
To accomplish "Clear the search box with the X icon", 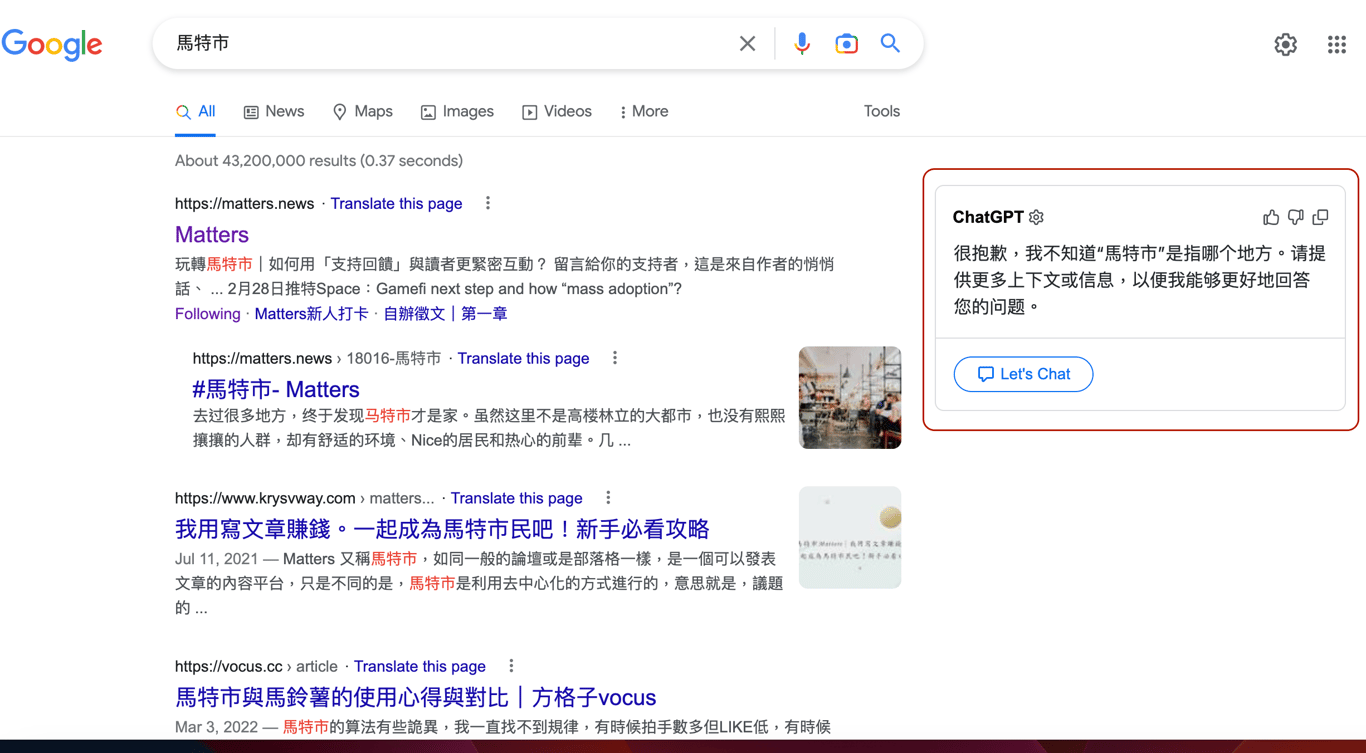I will tap(747, 44).
